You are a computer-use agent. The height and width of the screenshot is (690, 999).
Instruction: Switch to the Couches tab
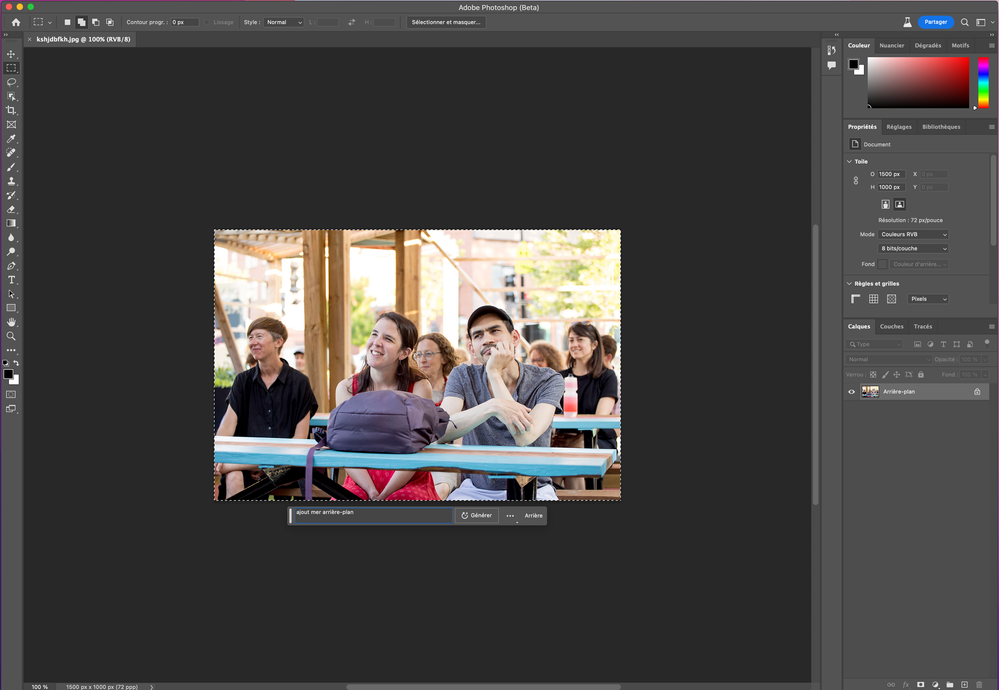tap(891, 326)
